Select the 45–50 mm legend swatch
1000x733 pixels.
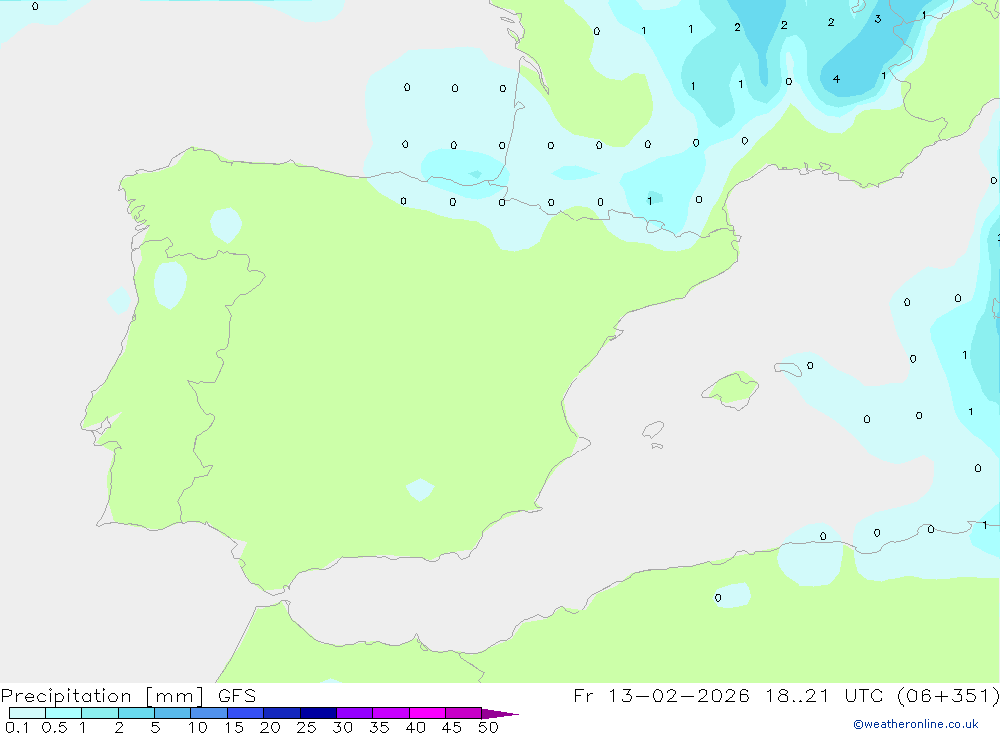pos(464,713)
